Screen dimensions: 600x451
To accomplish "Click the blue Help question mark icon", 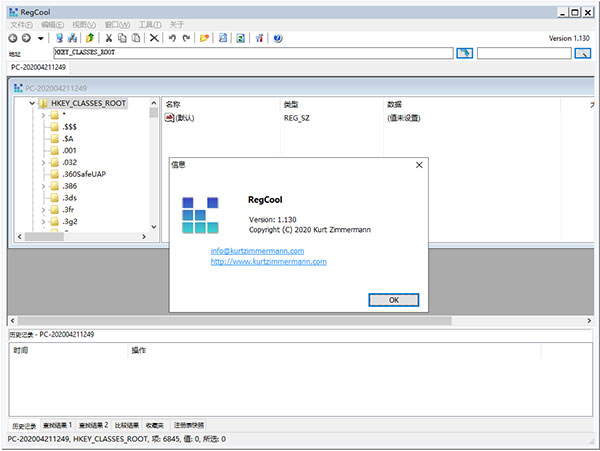I will tap(278, 38).
